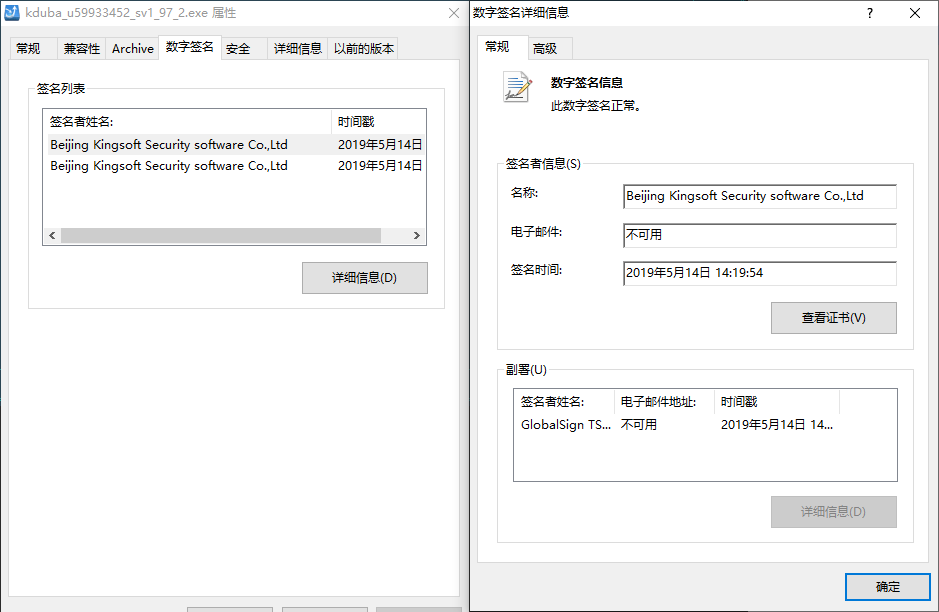The image size is (939, 612).
Task: Switch to the 详细信息 tab in properties
Action: point(298,48)
